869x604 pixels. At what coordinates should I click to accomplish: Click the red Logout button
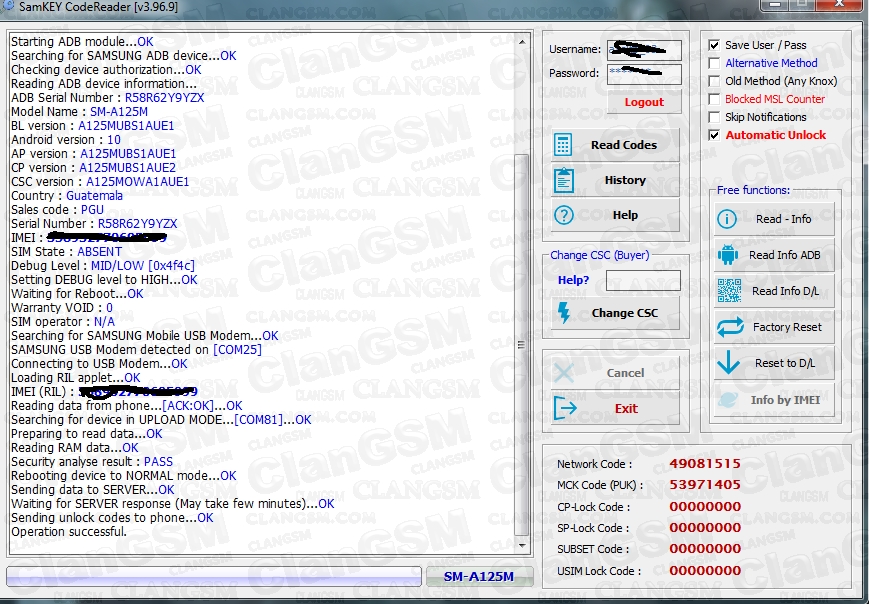pyautogui.click(x=644, y=102)
